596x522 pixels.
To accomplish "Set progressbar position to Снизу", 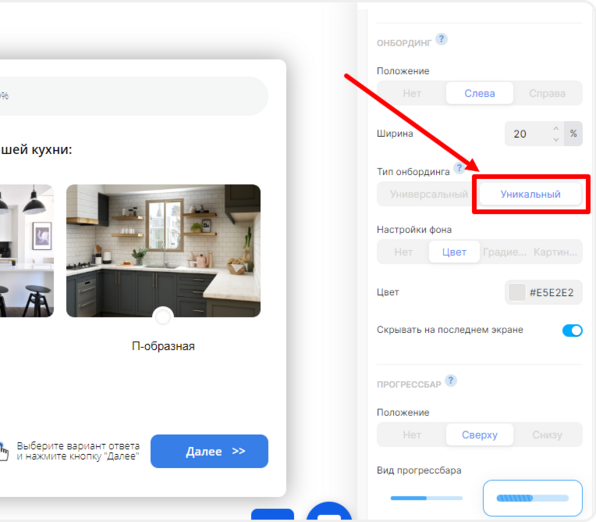I will coord(547,435).
